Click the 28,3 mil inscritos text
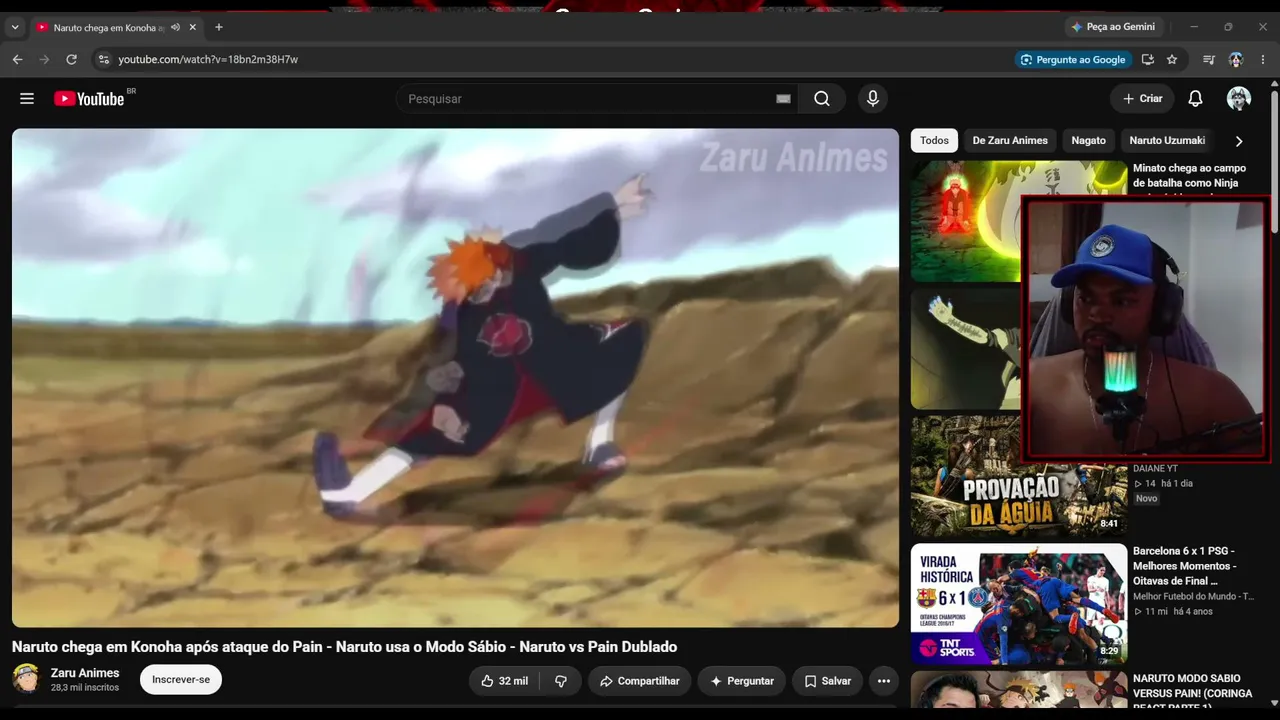Screen dimensions: 1280x720 (85, 688)
